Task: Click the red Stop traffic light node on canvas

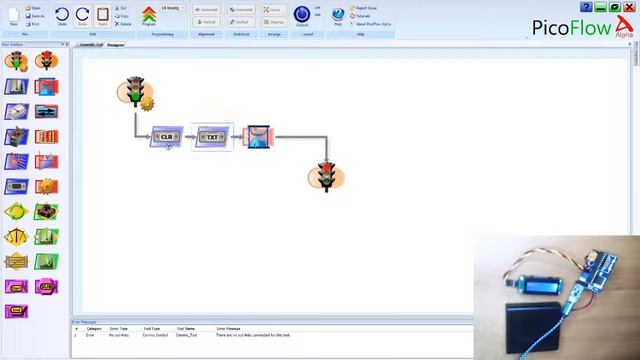Action: (x=326, y=177)
